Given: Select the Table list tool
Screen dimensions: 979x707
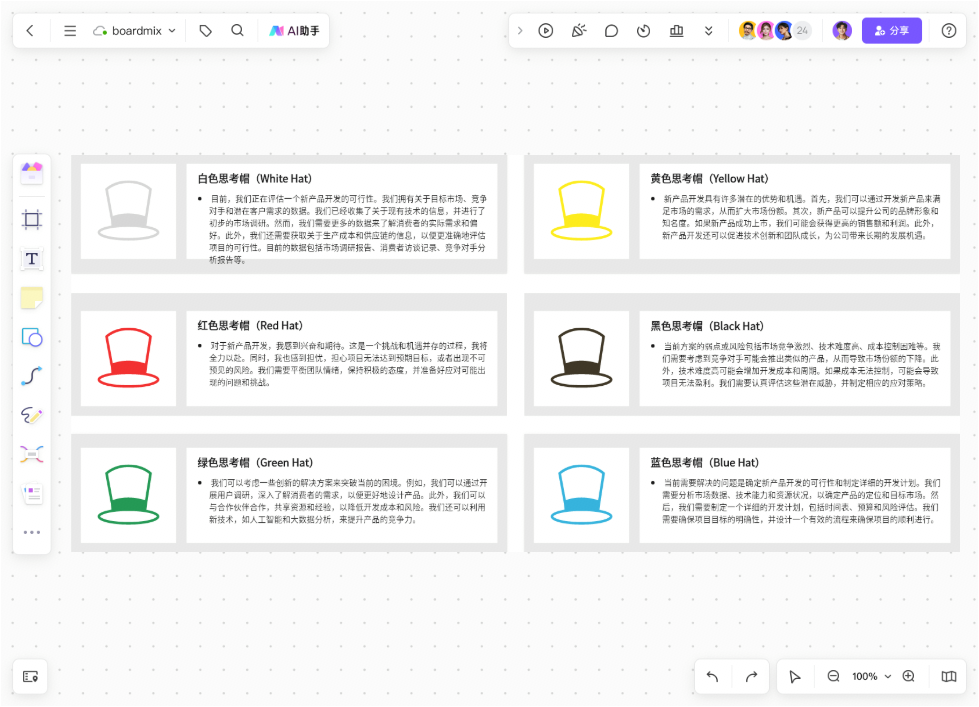Looking at the screenshot, I should pos(32,494).
